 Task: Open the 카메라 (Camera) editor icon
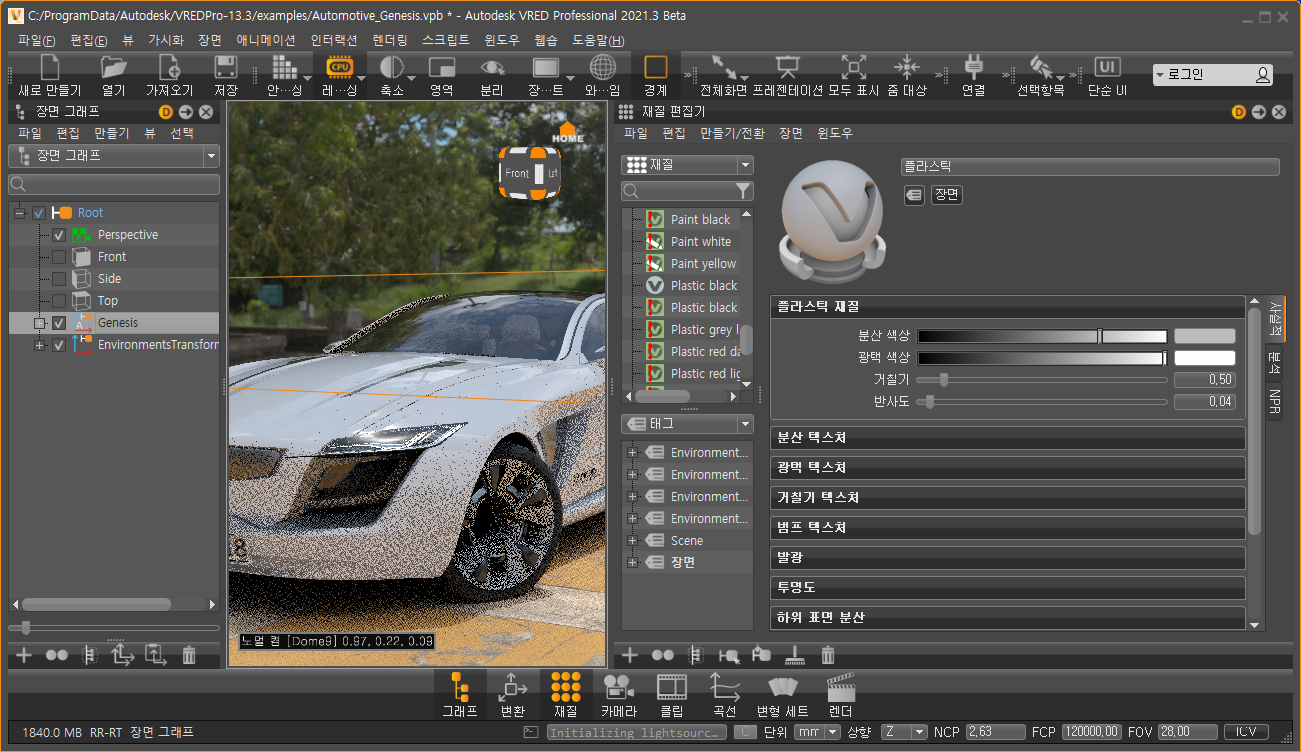[x=618, y=694]
